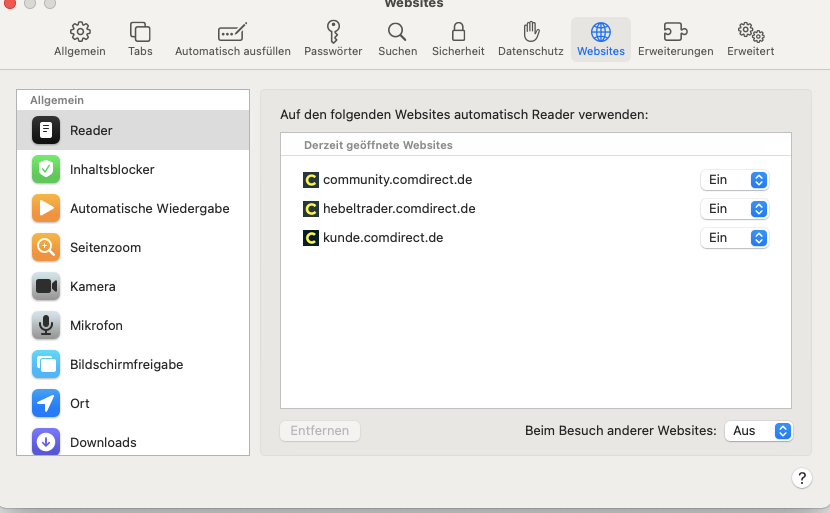Select Mikrofon icon in sidebar

tap(46, 326)
